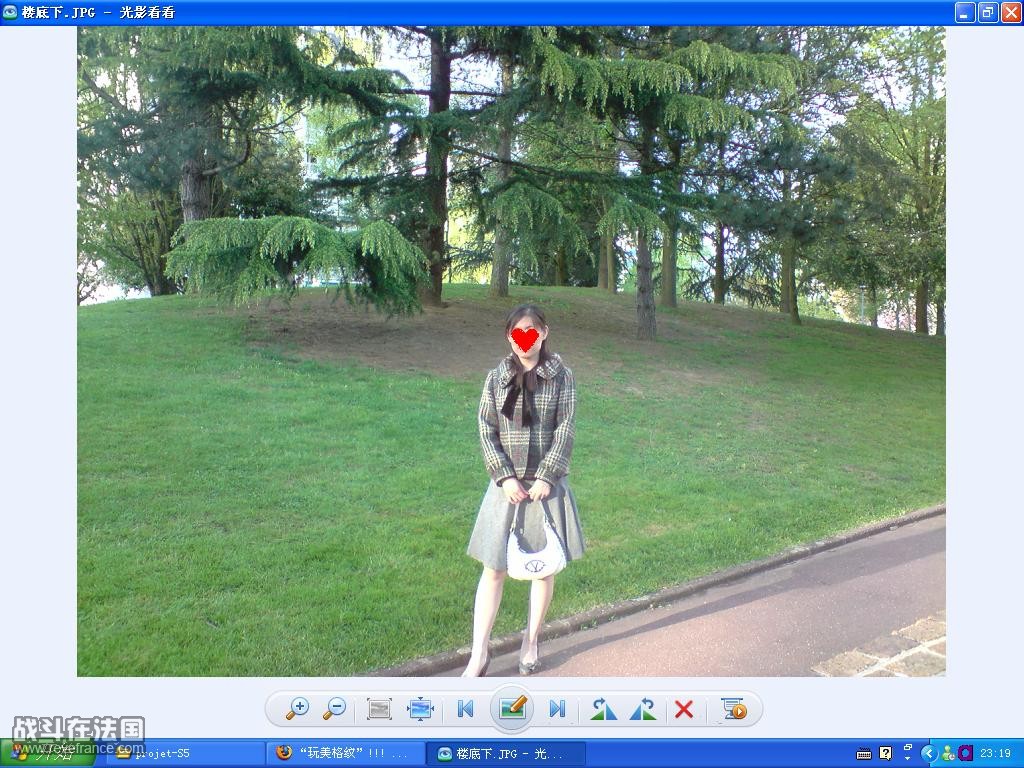
Task: Show image at actual size
Action: tap(379, 709)
